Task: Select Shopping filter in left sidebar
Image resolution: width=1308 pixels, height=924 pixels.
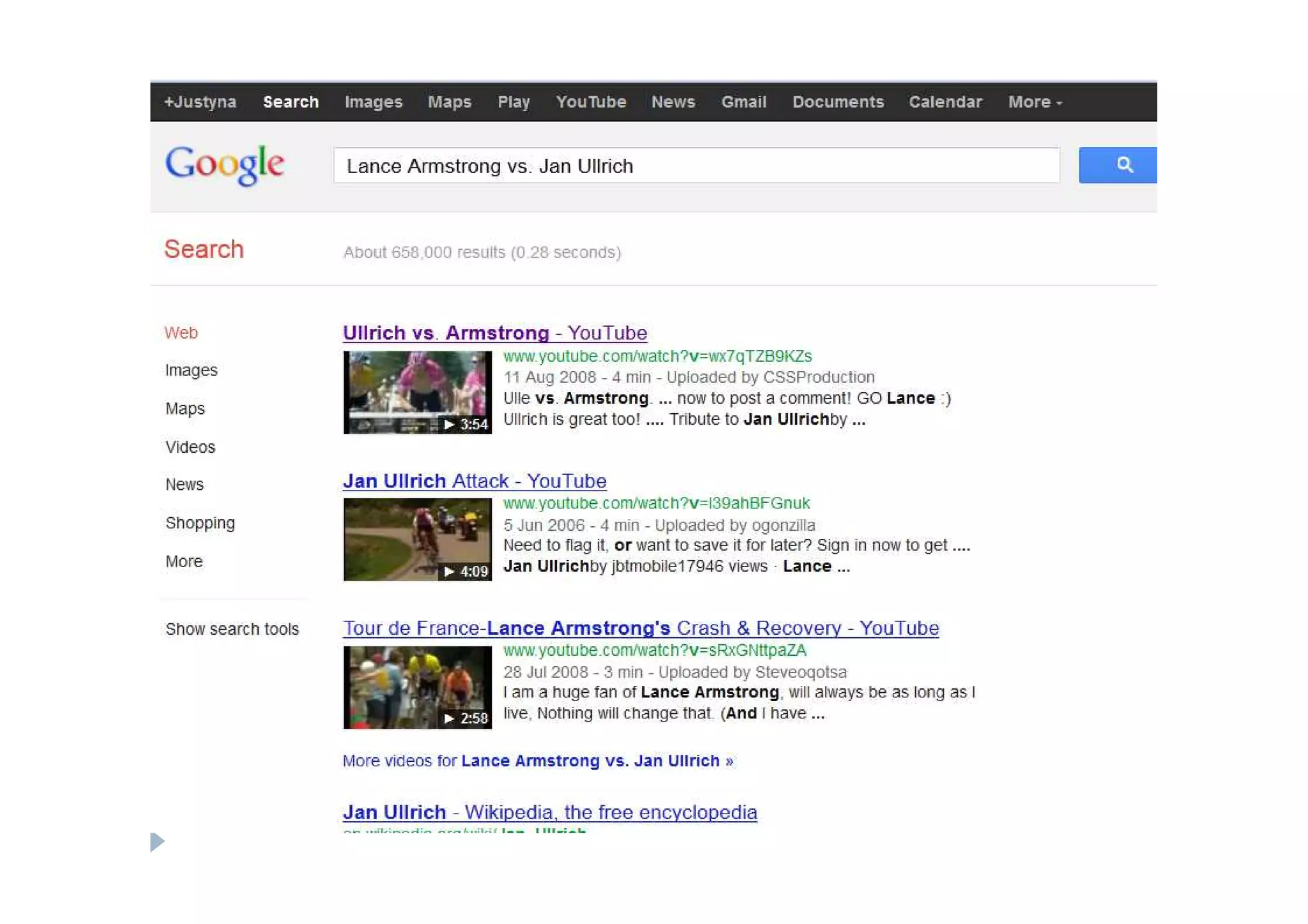Action: tap(200, 523)
